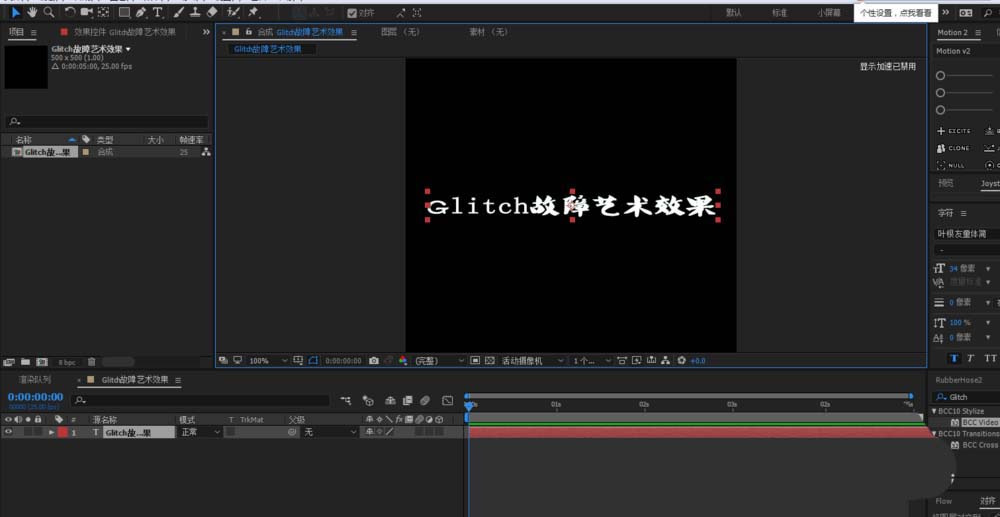Select the Rotation tool
The height and width of the screenshot is (517, 1000).
[x=69, y=13]
